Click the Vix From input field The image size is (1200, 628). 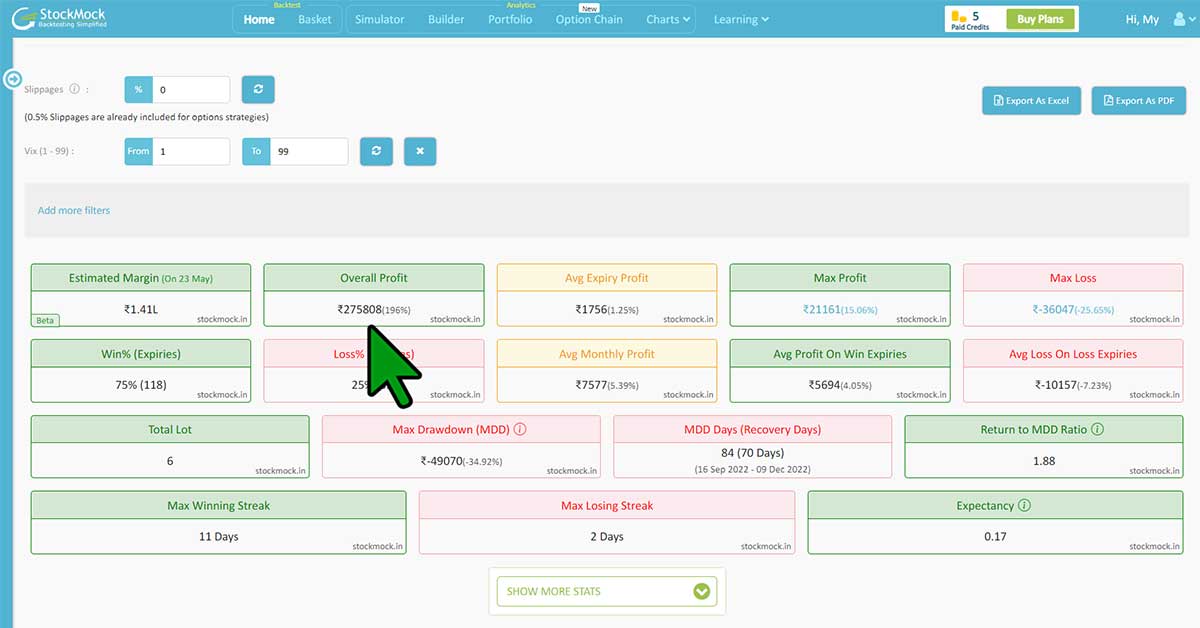pos(190,151)
